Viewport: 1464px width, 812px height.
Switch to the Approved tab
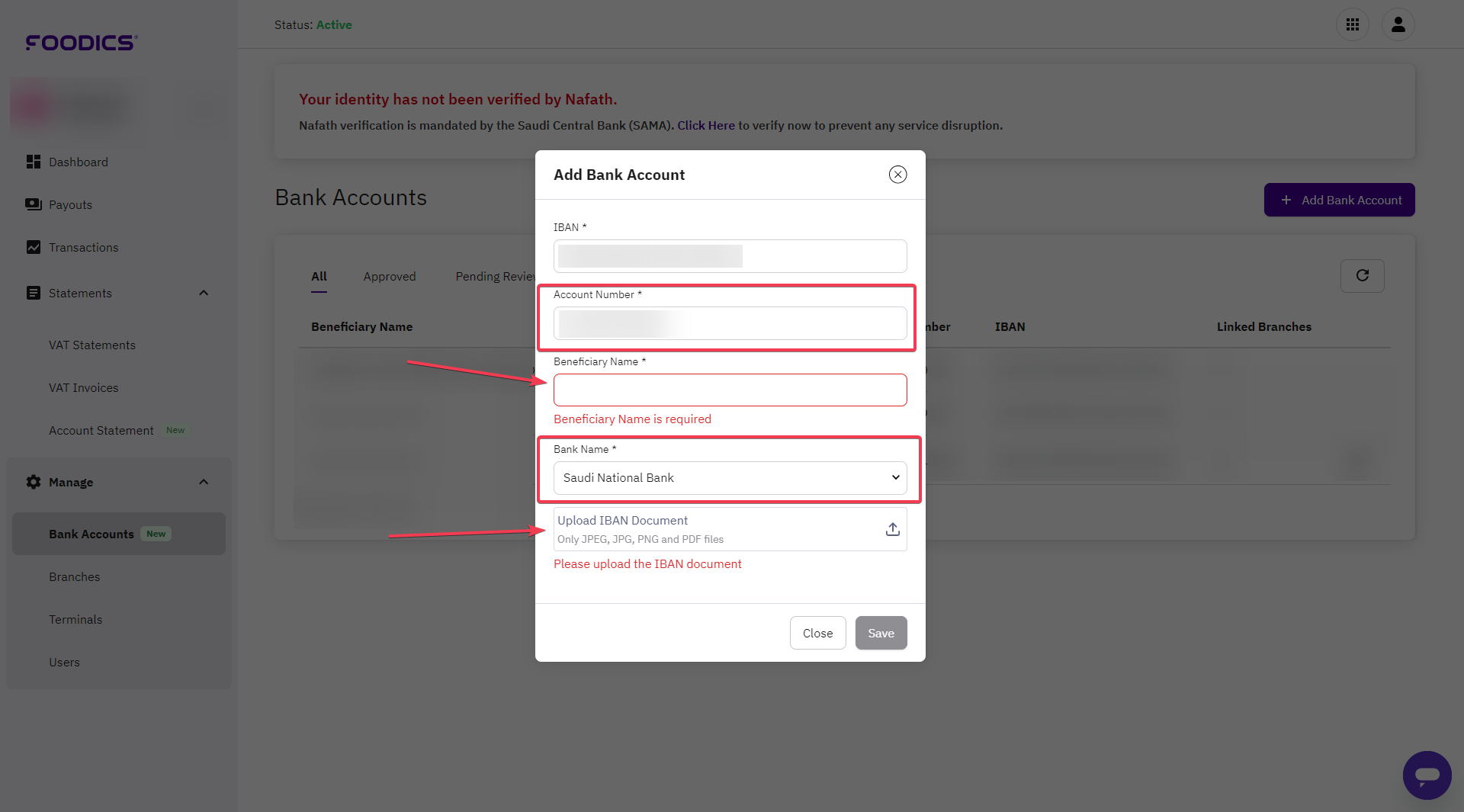[x=390, y=276]
